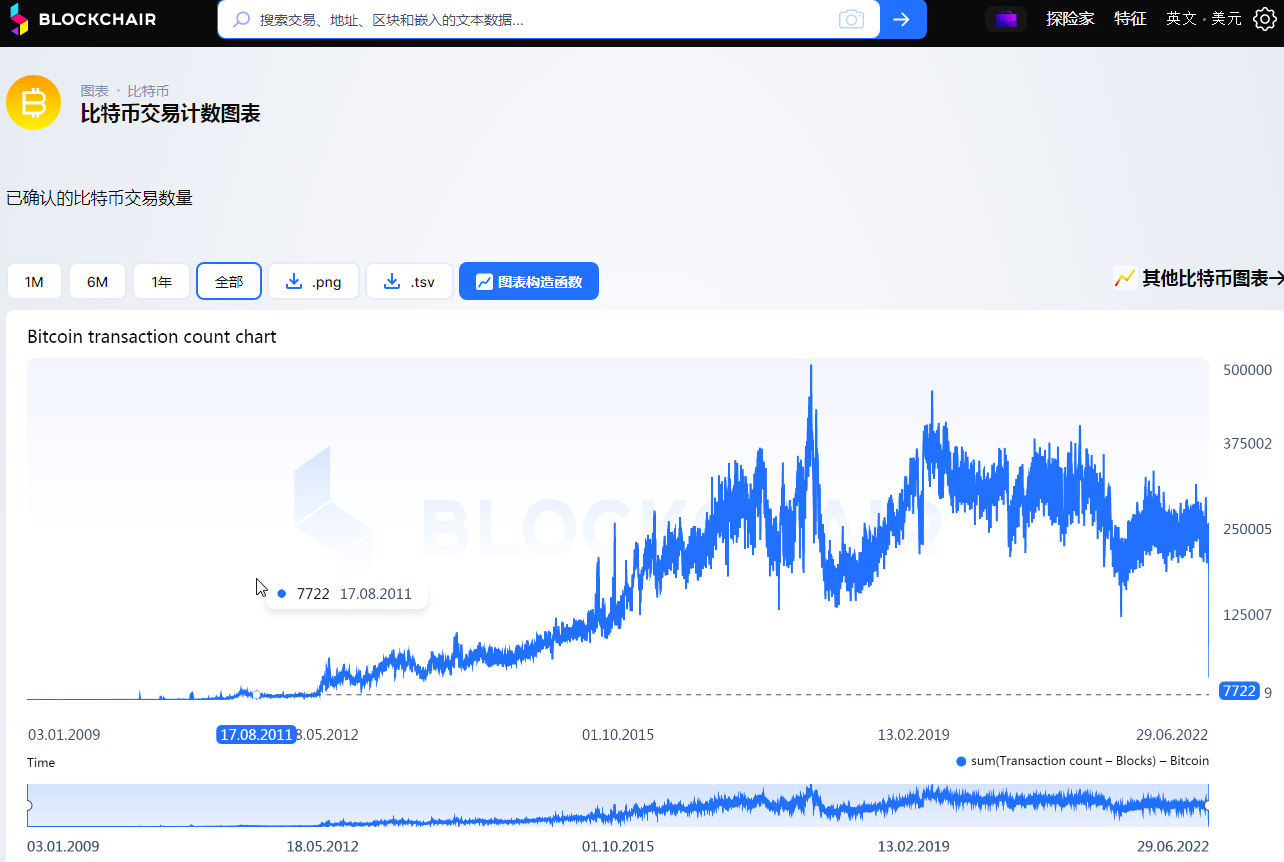1284x862 pixels.
Task: Click the camera icon in search bar
Action: pos(851,19)
